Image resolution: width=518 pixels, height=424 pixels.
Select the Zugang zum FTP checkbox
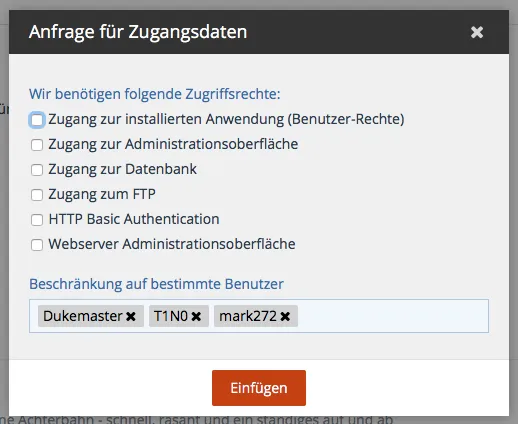click(x=37, y=195)
